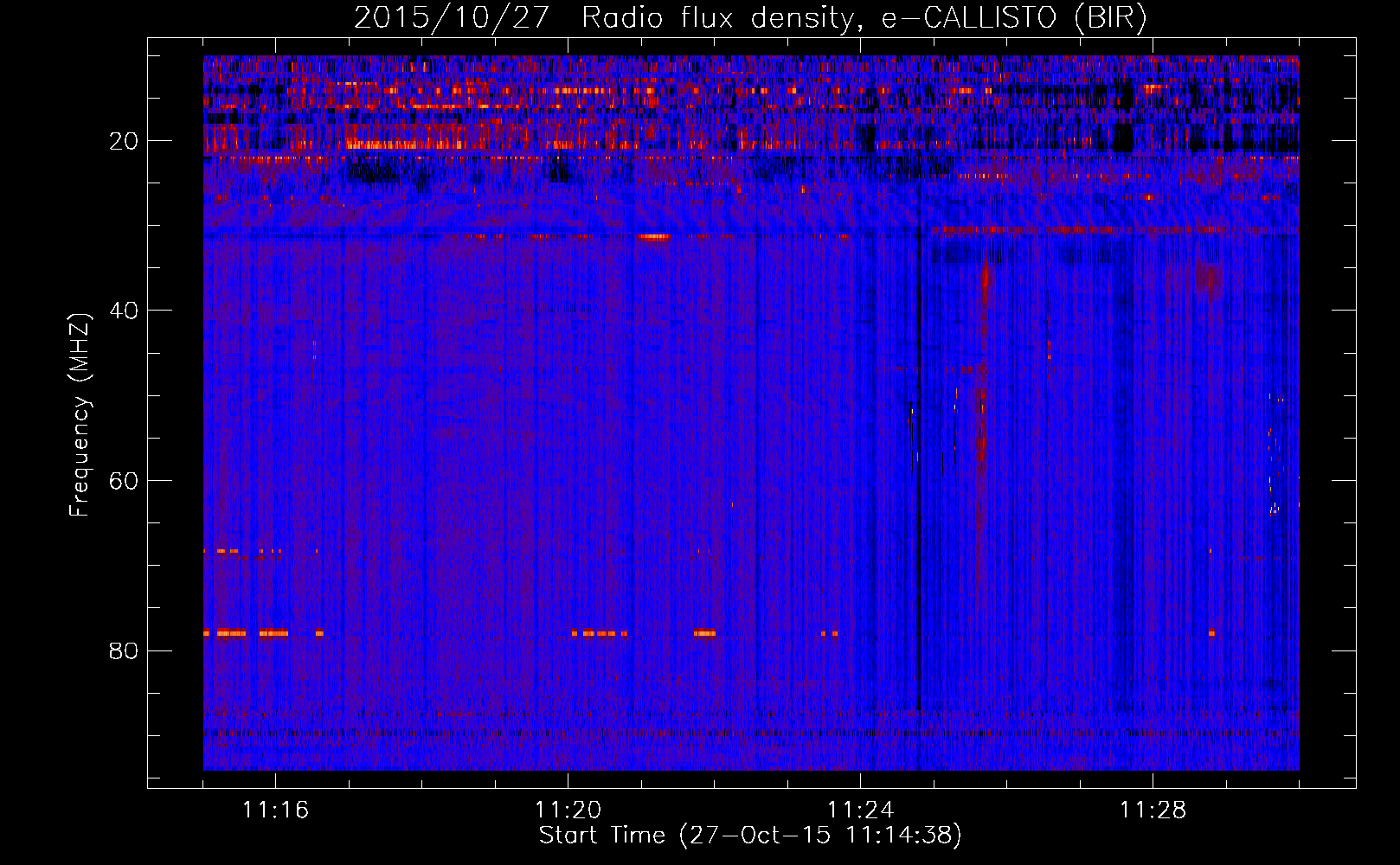The image size is (1400, 865).
Task: Click the "Frequency (MHZ)" y-axis label
Action: click(80, 415)
